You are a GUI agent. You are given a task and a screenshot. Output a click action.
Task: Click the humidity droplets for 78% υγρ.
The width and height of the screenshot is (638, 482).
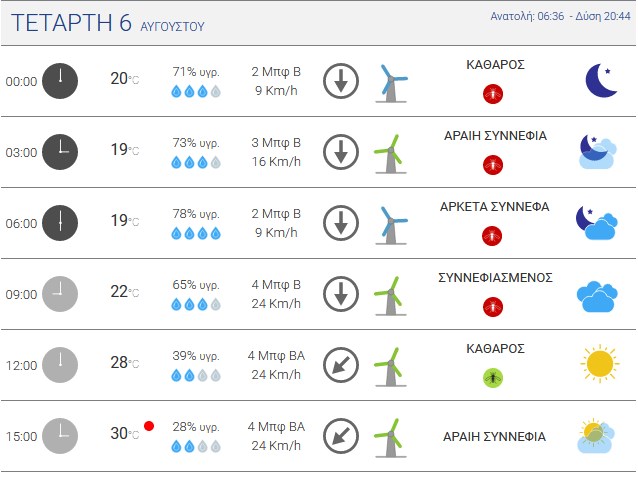[196, 233]
